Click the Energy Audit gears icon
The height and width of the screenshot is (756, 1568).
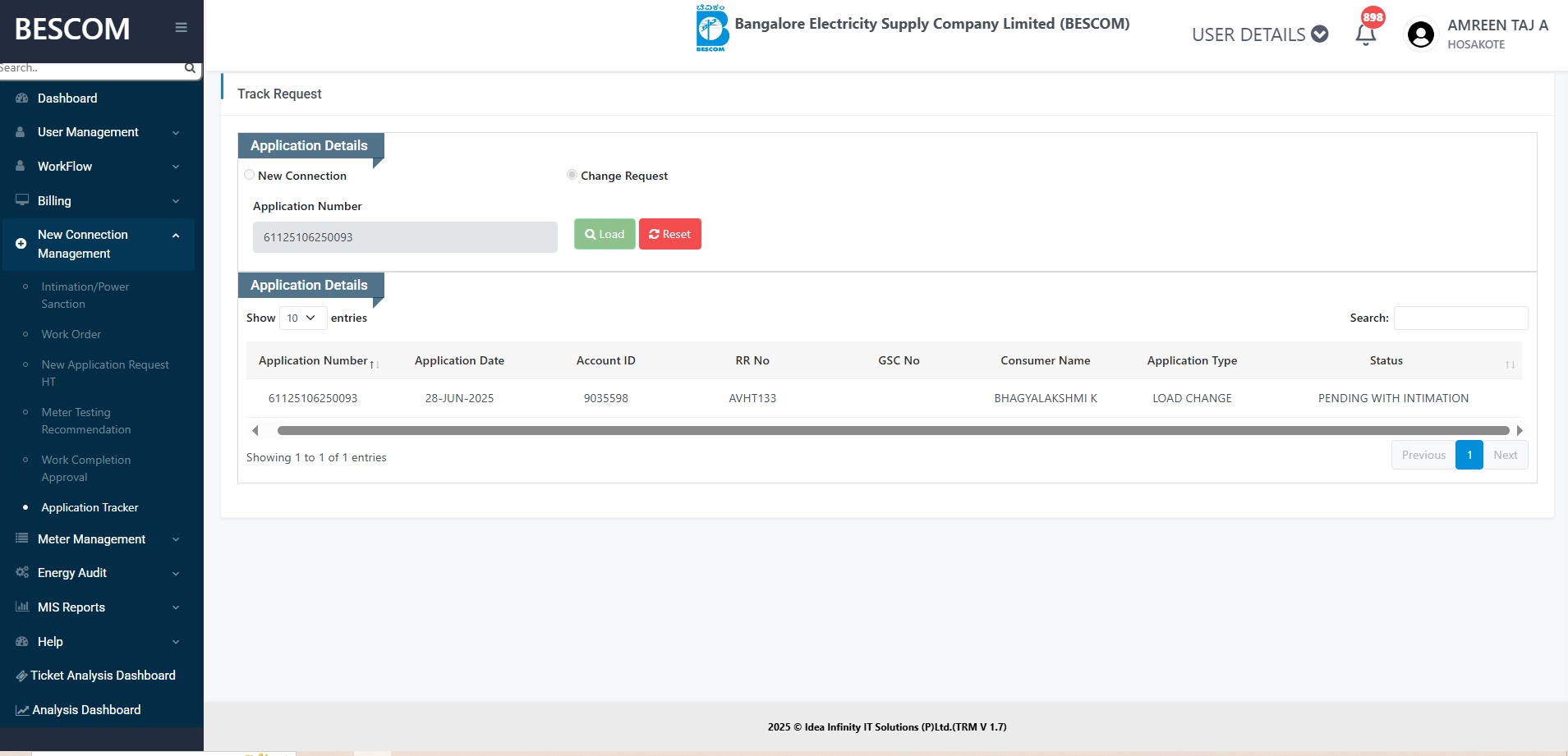(22, 572)
